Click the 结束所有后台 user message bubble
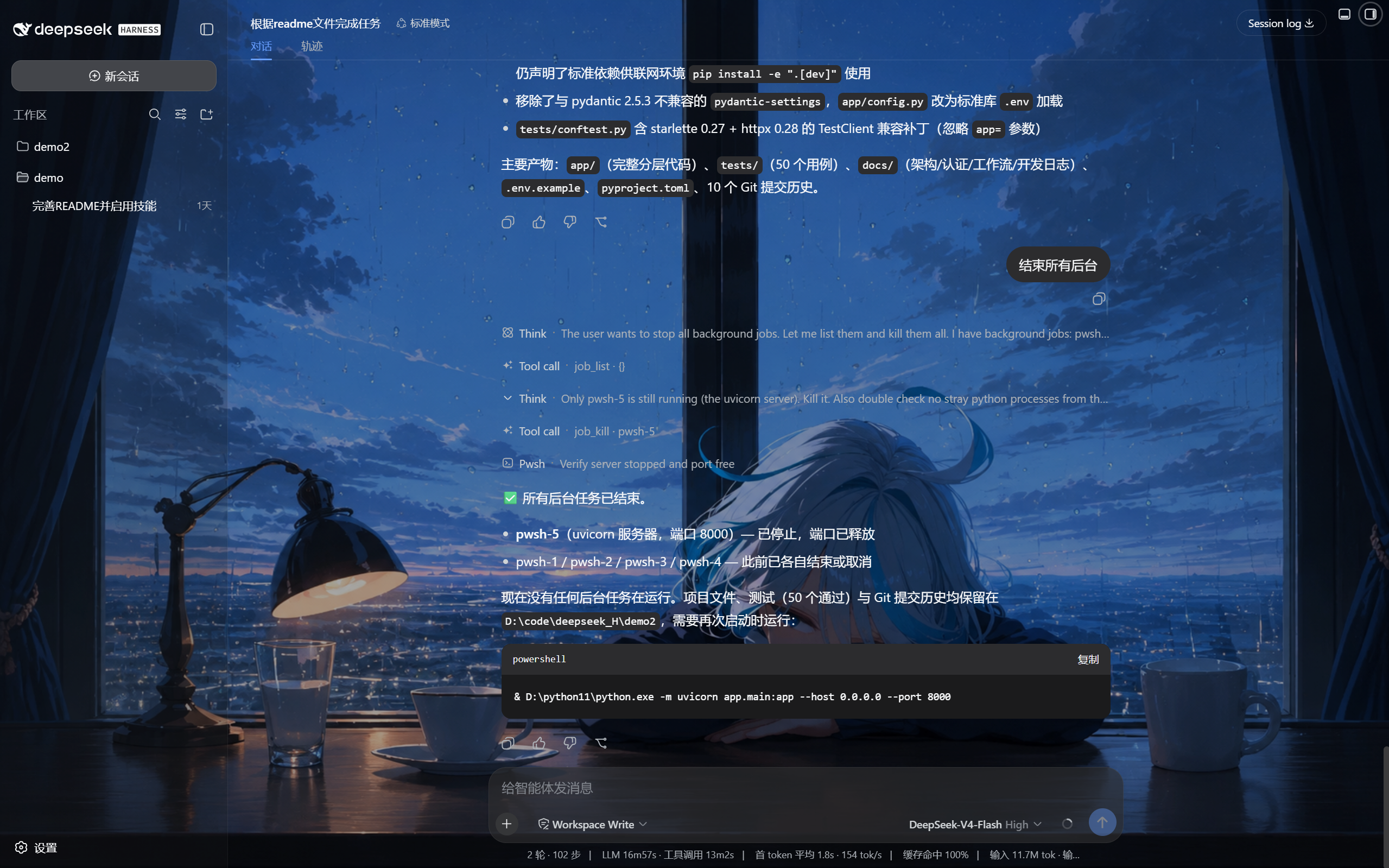 1058,265
